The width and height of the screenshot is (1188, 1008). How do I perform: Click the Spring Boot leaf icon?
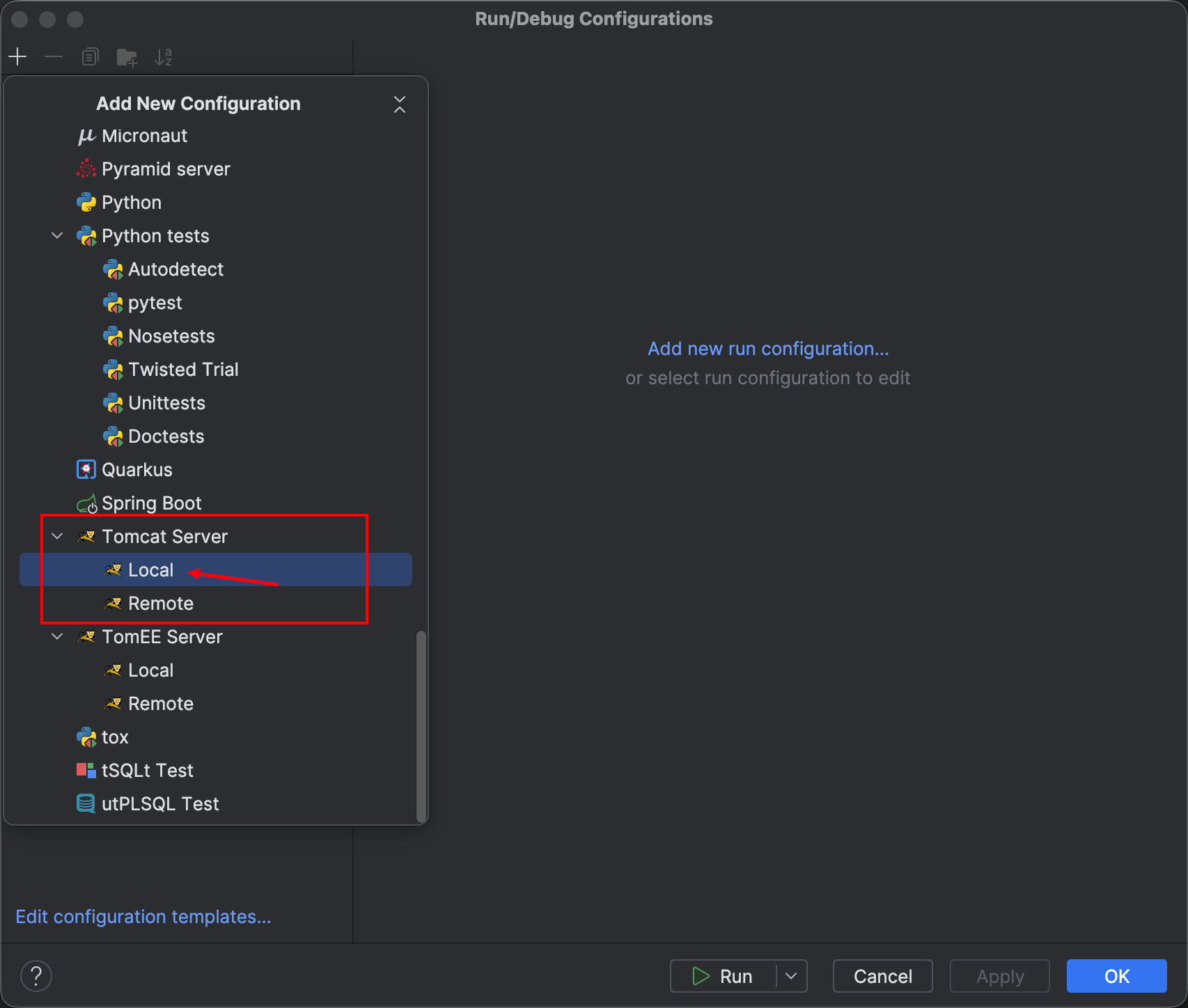pyautogui.click(x=86, y=503)
